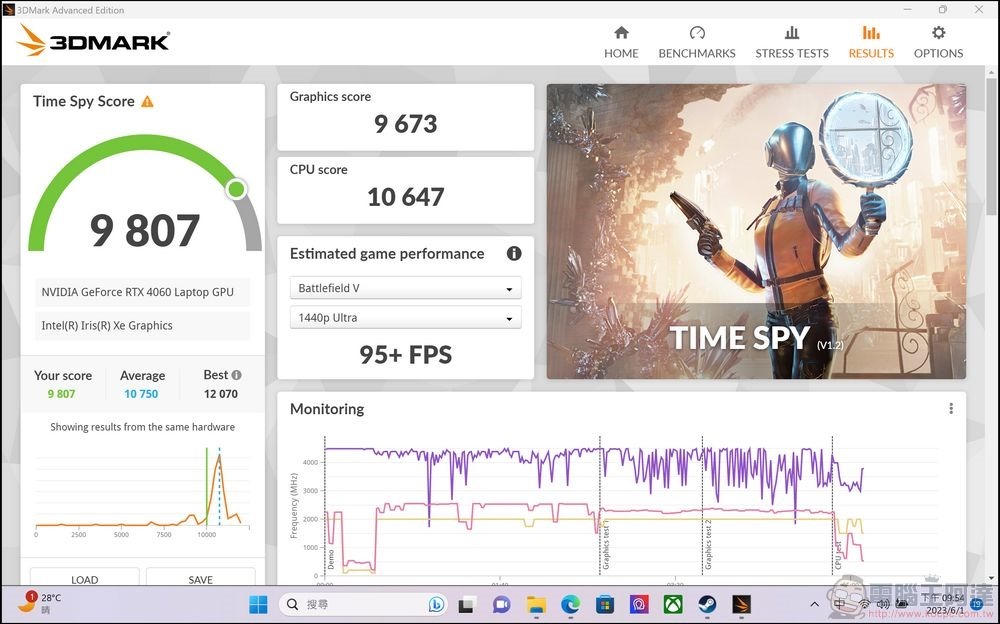Switch to the RESULTS tab
Image resolution: width=1000 pixels, height=624 pixels.
pos(870,40)
